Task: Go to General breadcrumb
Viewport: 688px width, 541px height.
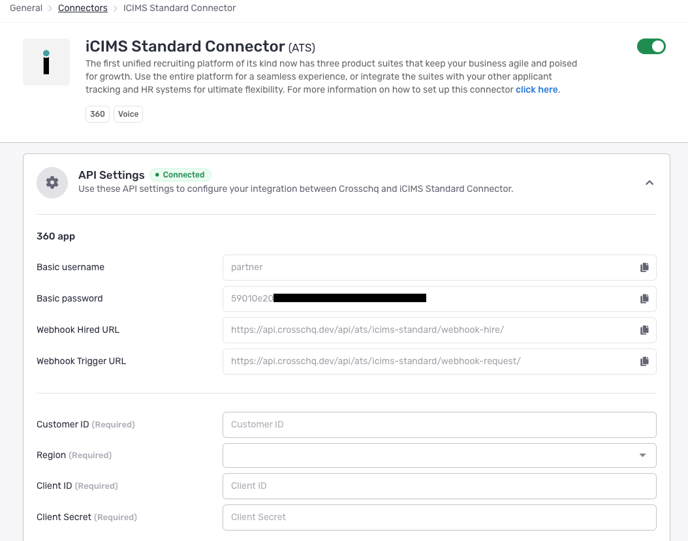Action: 26,8
